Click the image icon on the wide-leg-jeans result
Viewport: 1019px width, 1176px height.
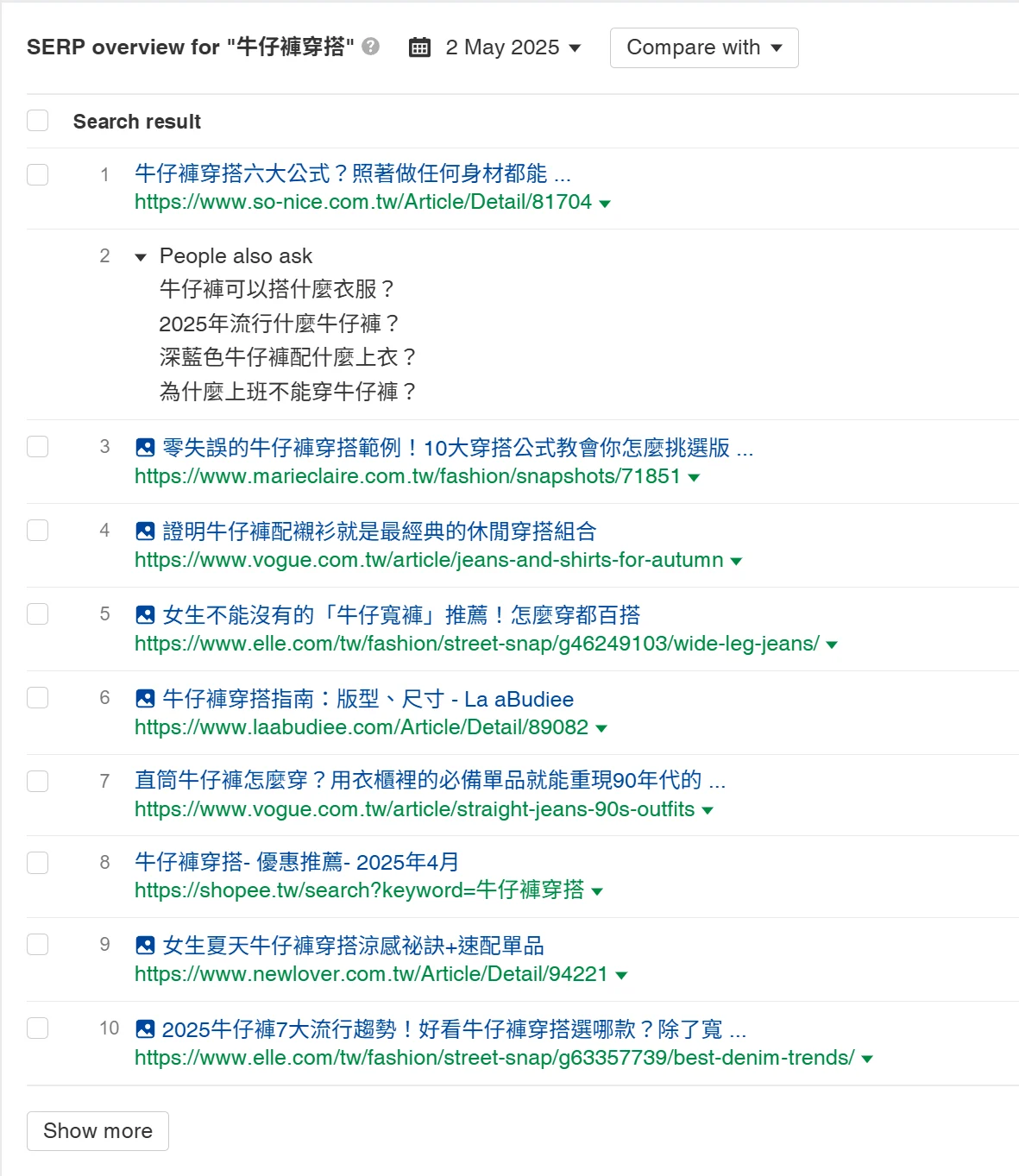(x=145, y=615)
